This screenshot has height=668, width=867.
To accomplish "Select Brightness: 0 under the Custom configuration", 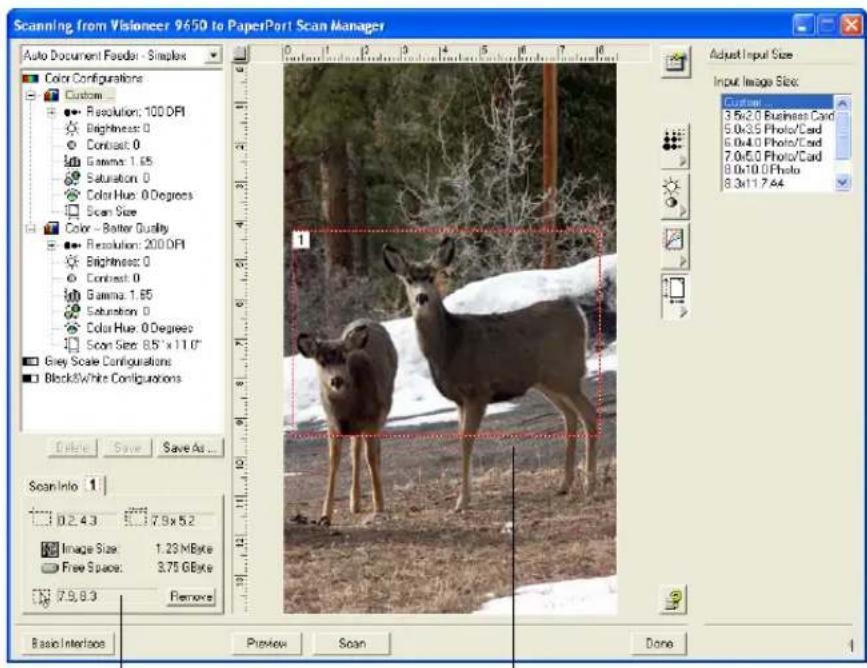I will pyautogui.click(x=117, y=128).
